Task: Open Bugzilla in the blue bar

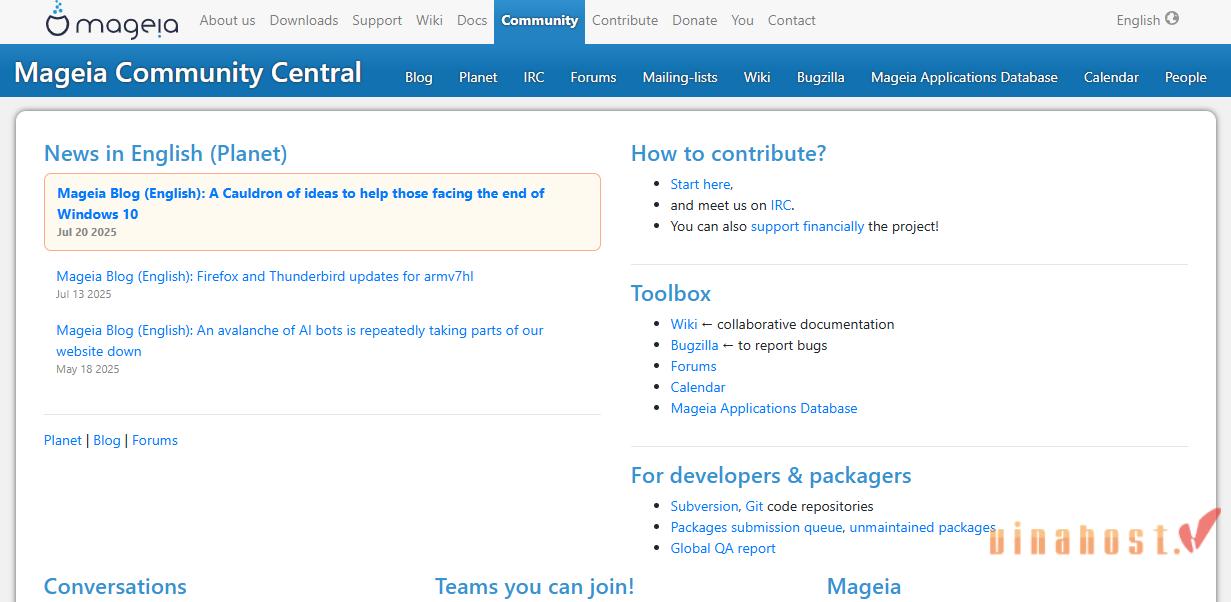Action: click(821, 77)
